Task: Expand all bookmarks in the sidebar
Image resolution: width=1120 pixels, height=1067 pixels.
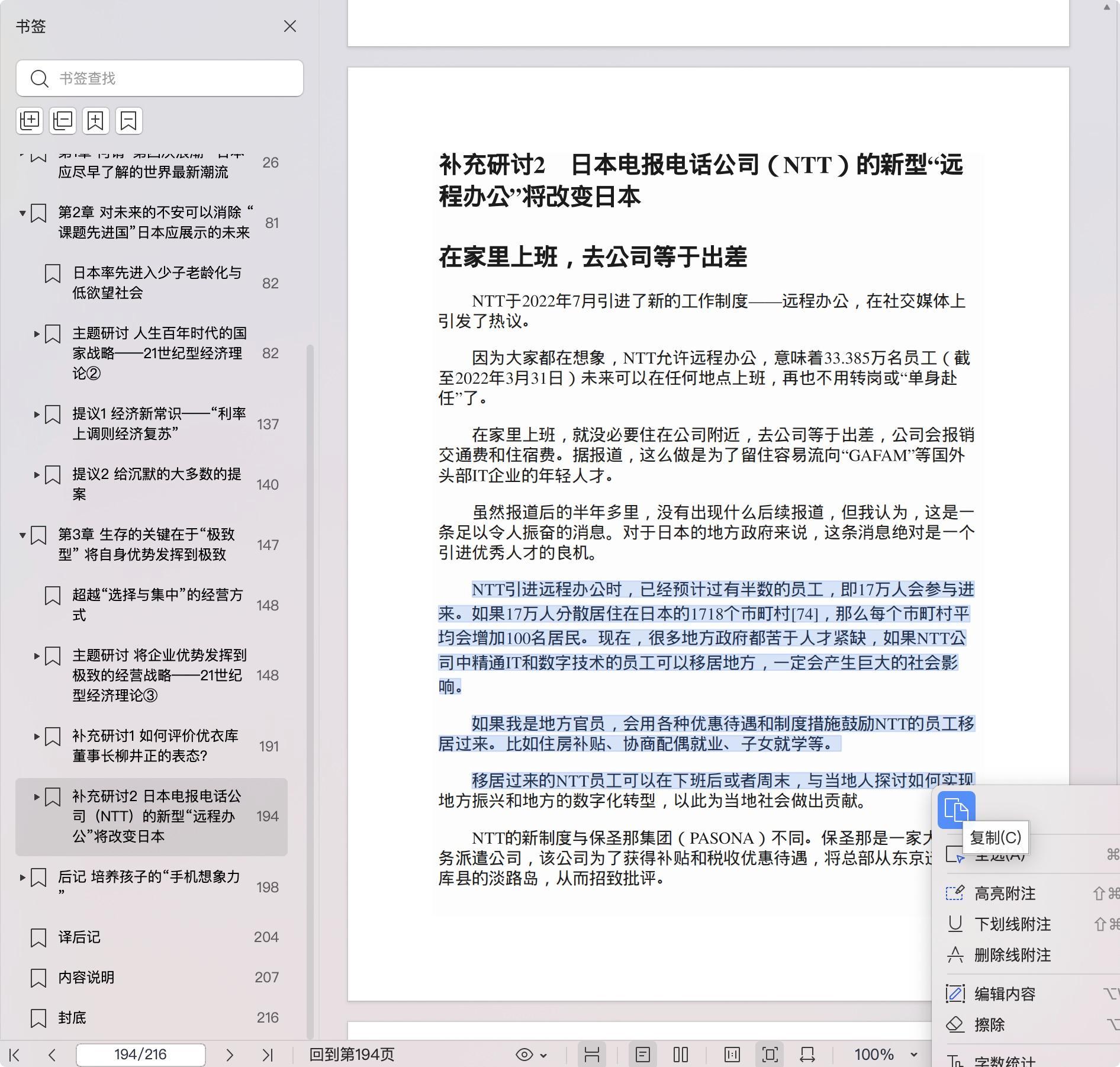Action: [30, 121]
